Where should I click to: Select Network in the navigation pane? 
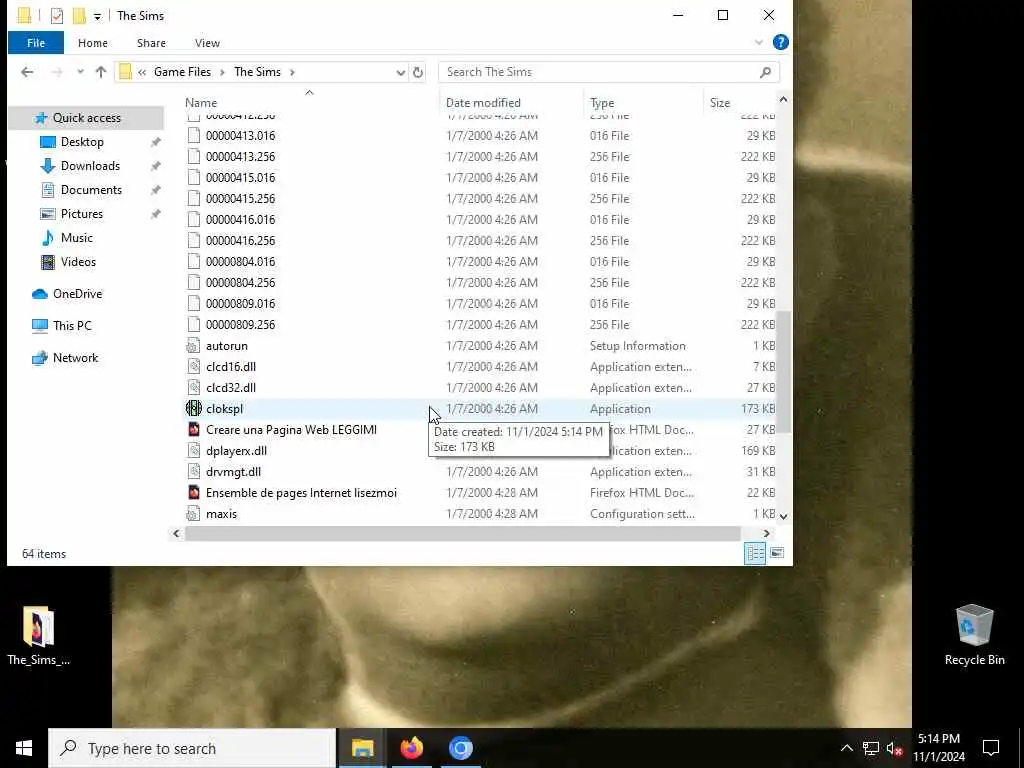tap(75, 358)
